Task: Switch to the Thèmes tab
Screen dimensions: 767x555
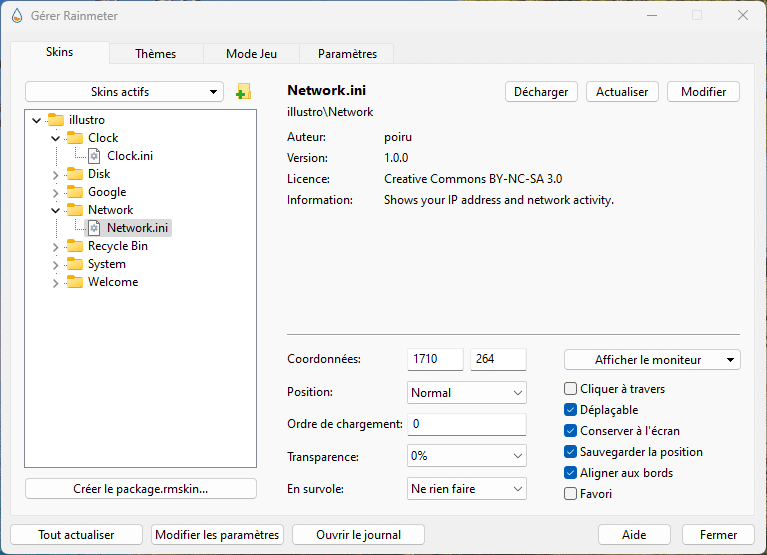Action: pos(155,54)
